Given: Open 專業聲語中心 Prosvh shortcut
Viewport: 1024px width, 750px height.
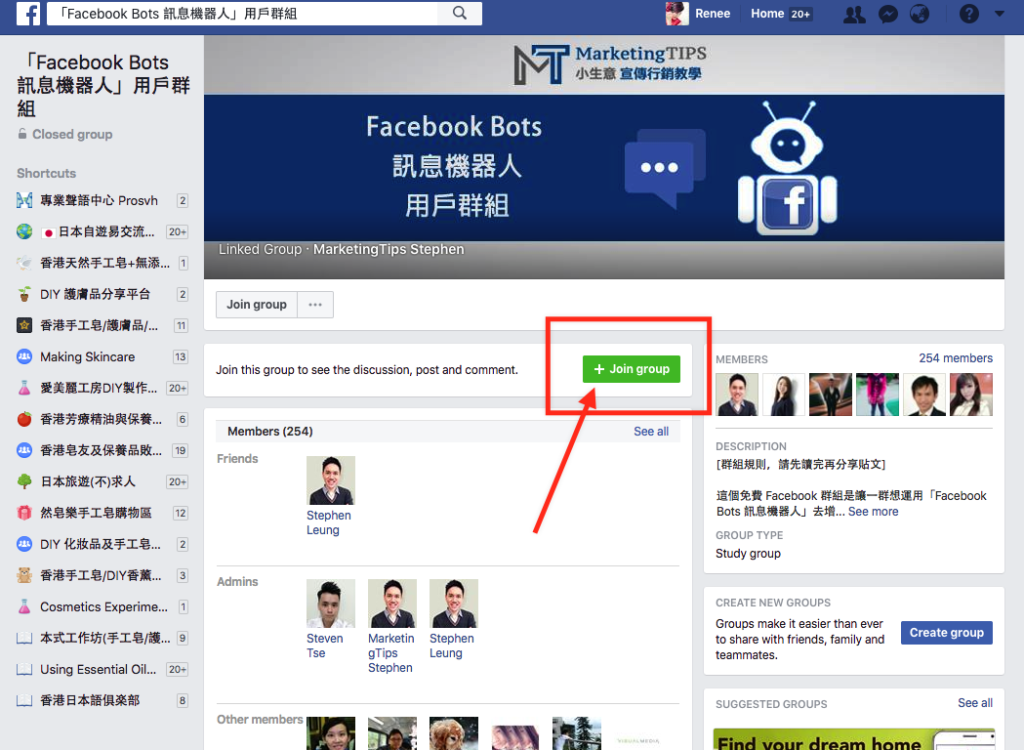Looking at the screenshot, I should (x=99, y=201).
